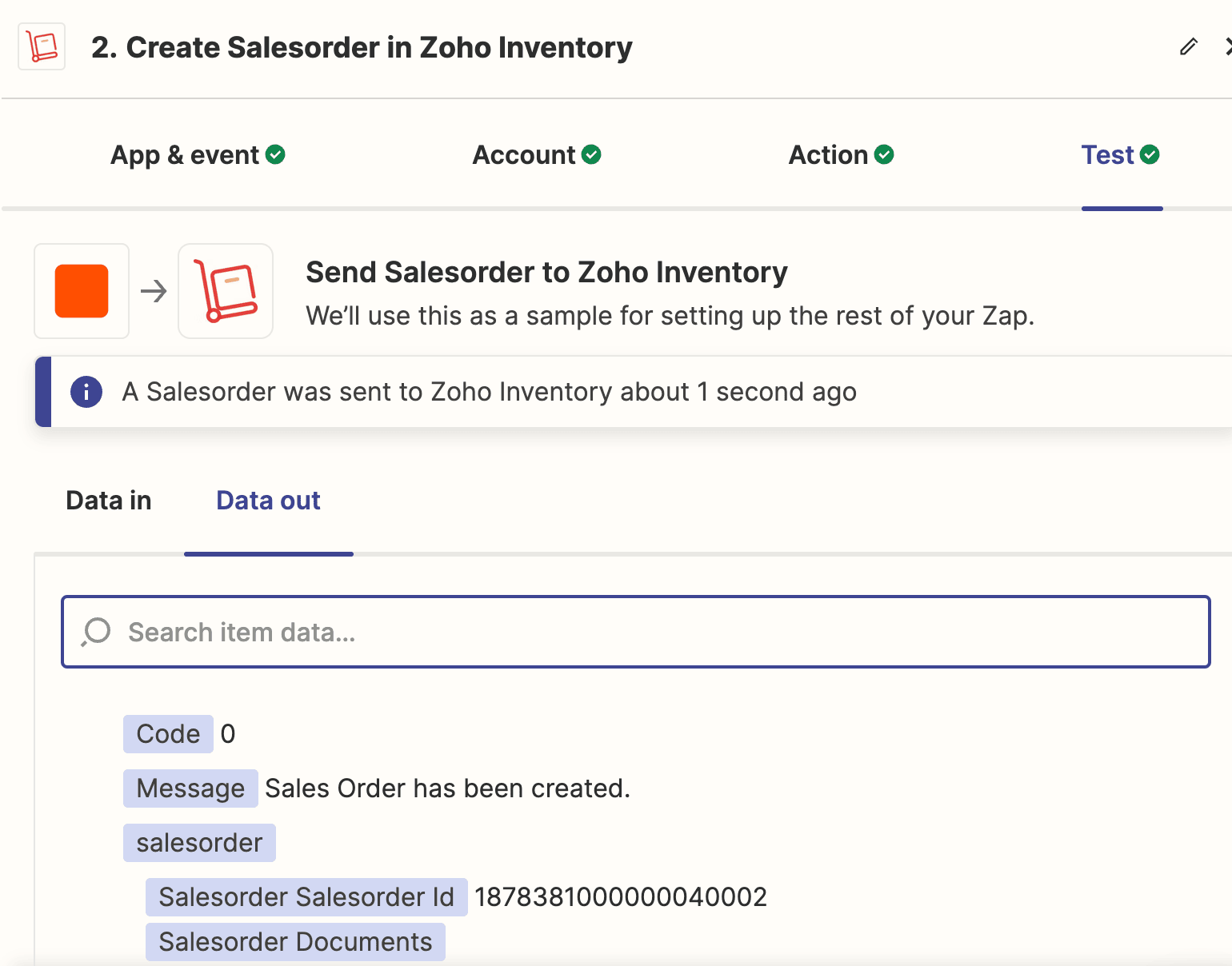Click the Zoho Inventory icon in header

point(42,47)
